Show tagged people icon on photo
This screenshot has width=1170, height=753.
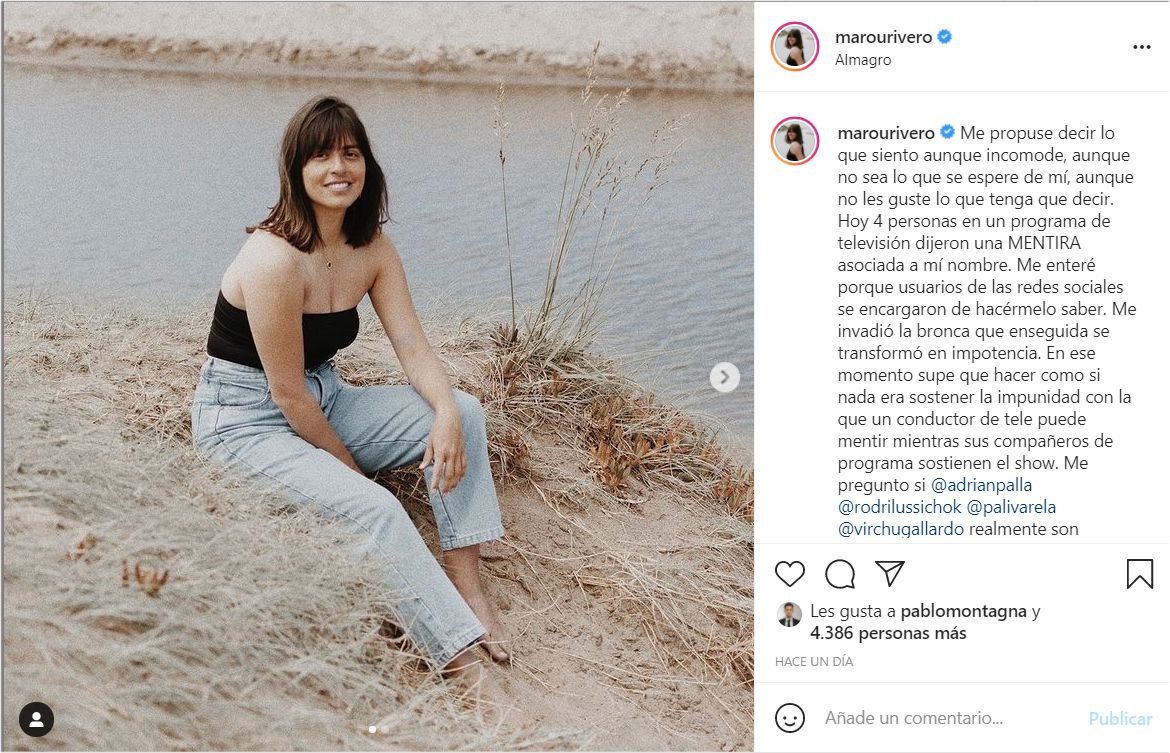[37, 719]
